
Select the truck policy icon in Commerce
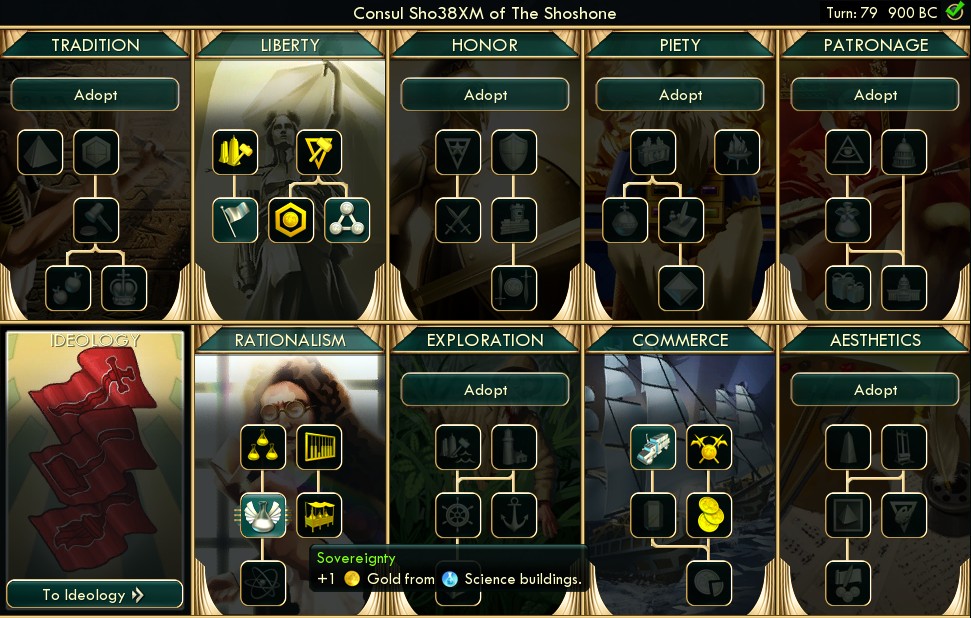click(x=653, y=447)
